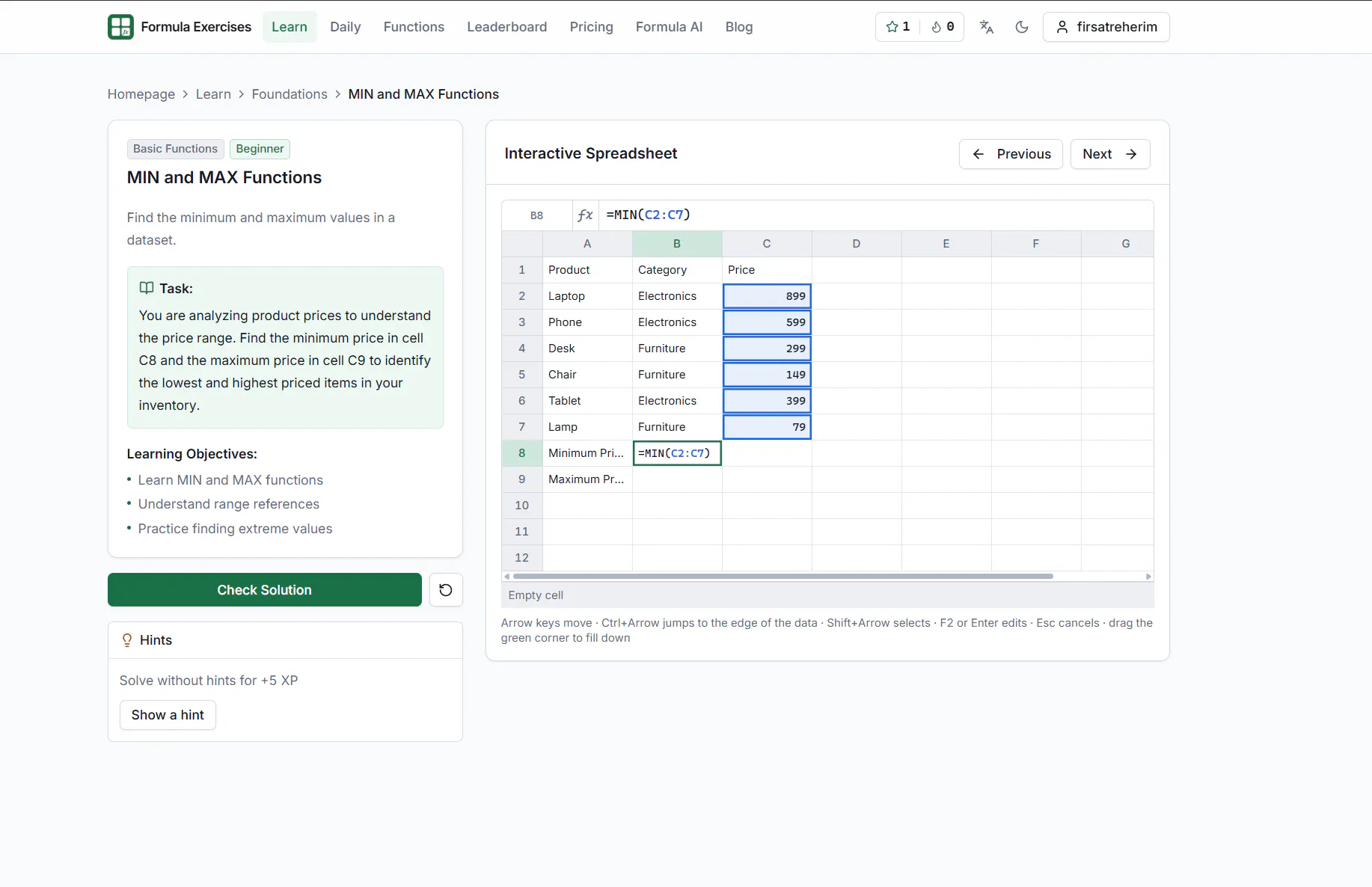
Task: Select the Category header cell
Action: pyautogui.click(x=677, y=270)
